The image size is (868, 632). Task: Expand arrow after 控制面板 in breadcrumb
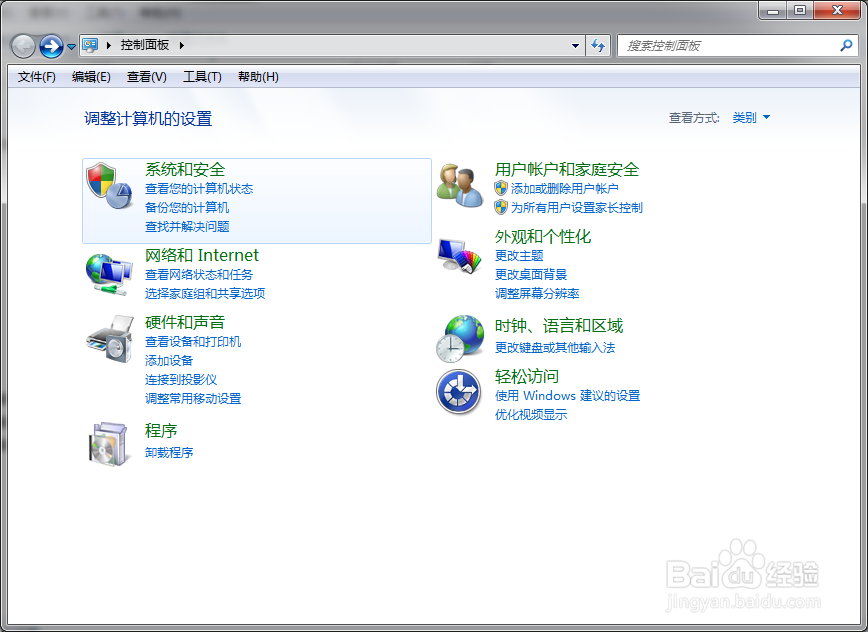point(182,45)
